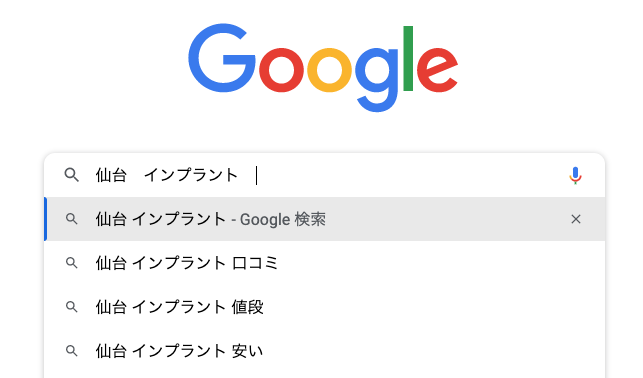Click the yellow letter o in the logo
Image resolution: width=643 pixels, height=378 pixels.
(329, 70)
